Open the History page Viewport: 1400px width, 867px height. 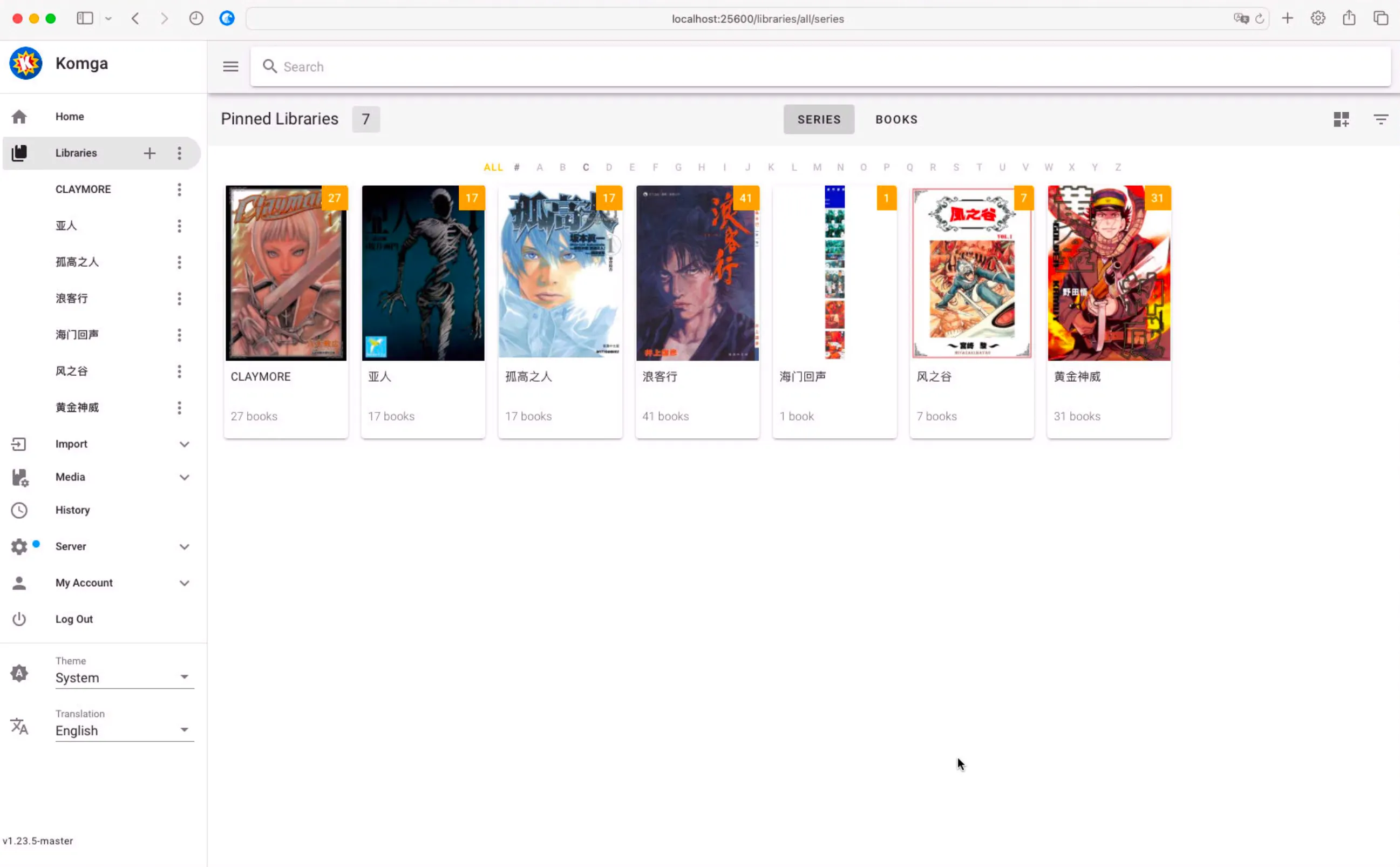click(72, 510)
